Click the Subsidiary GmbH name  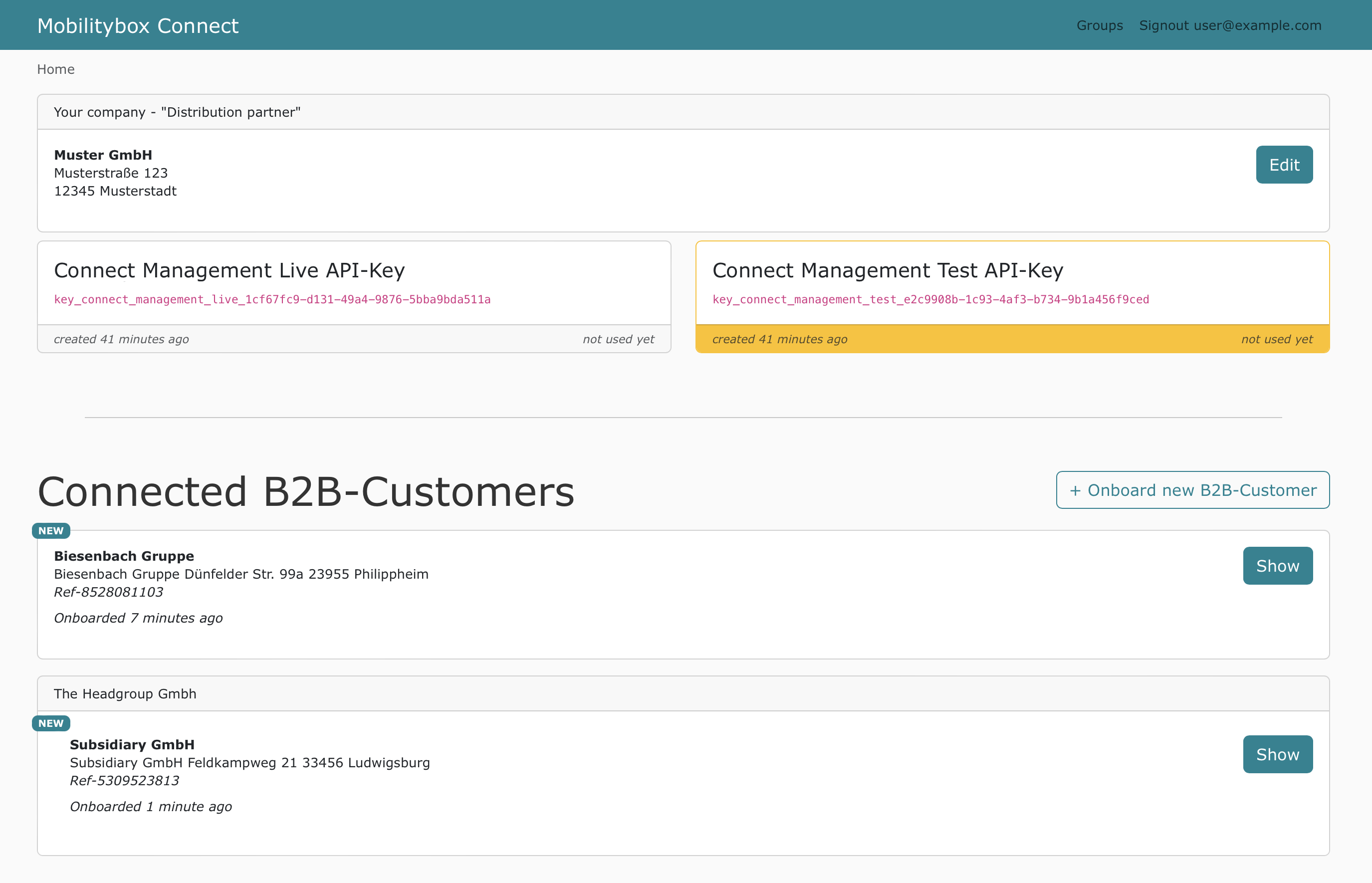pyautogui.click(x=132, y=745)
